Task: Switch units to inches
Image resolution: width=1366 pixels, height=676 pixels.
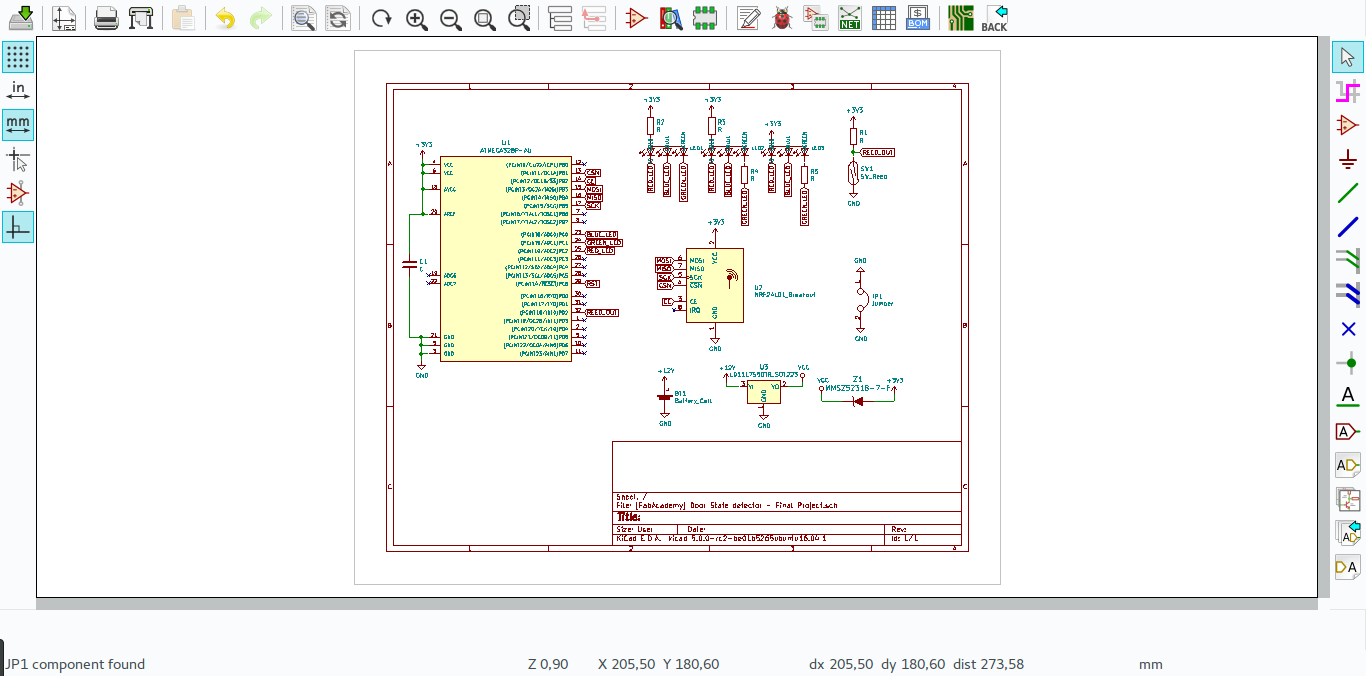Action: coord(17,89)
